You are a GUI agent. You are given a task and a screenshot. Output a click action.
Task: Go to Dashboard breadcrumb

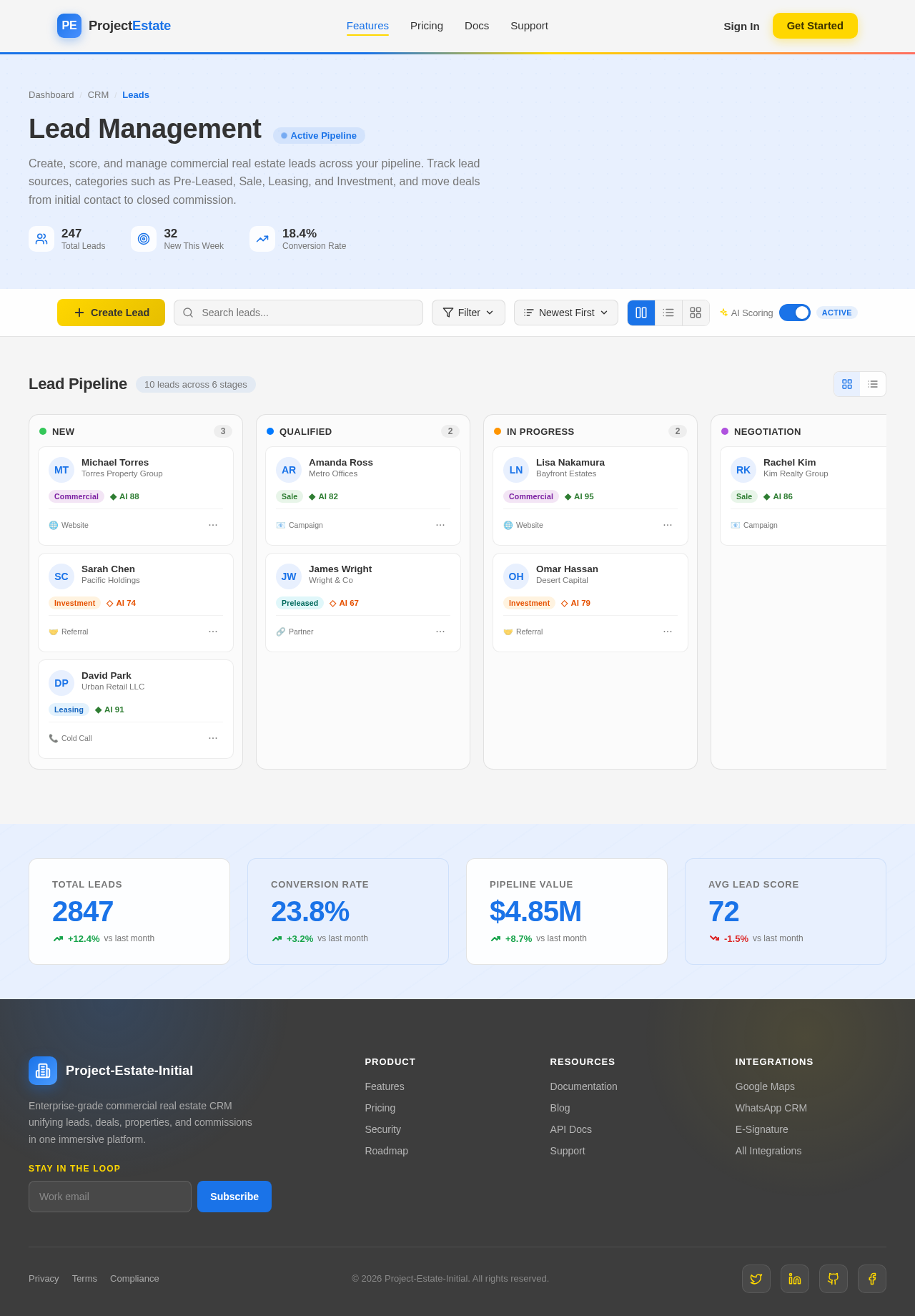tap(51, 95)
